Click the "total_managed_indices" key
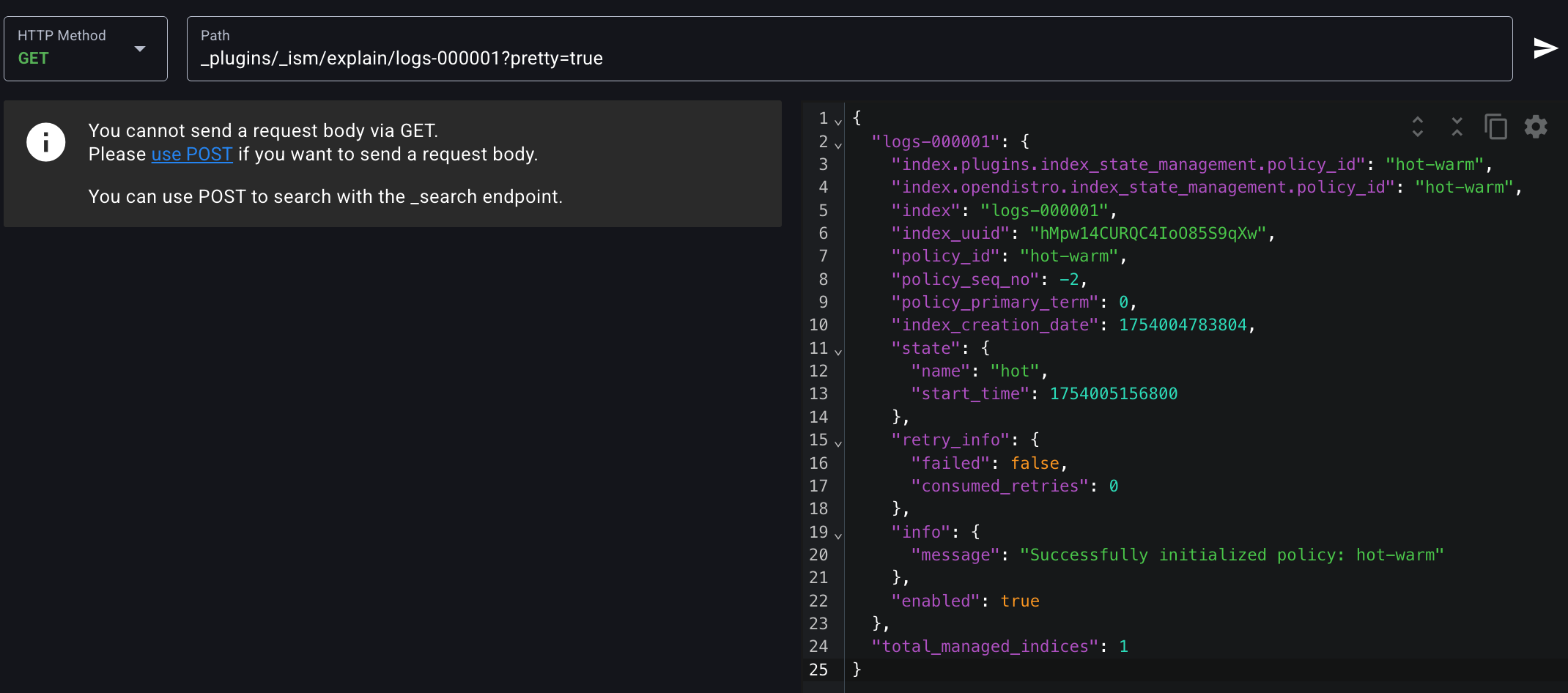 985,647
